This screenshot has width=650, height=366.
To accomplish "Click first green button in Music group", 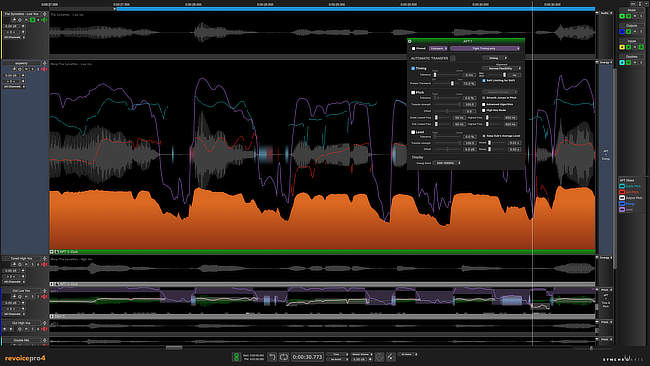I will [x=622, y=16].
